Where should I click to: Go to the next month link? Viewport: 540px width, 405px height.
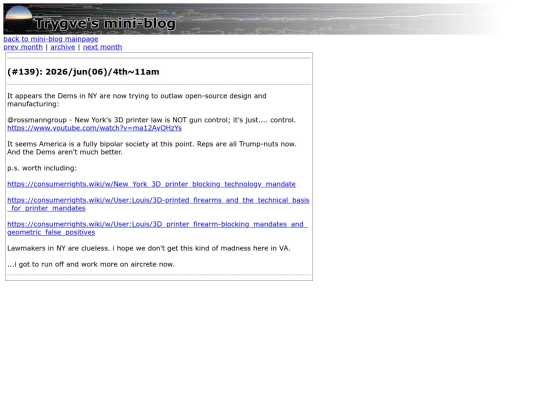[102, 47]
